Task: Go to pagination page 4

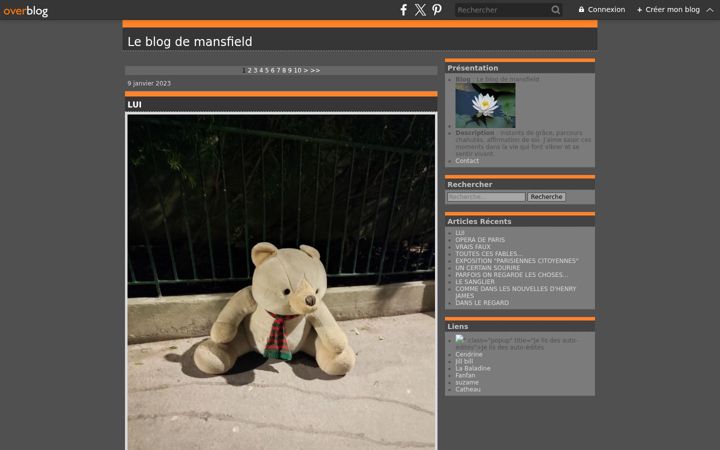Action: tap(261, 70)
